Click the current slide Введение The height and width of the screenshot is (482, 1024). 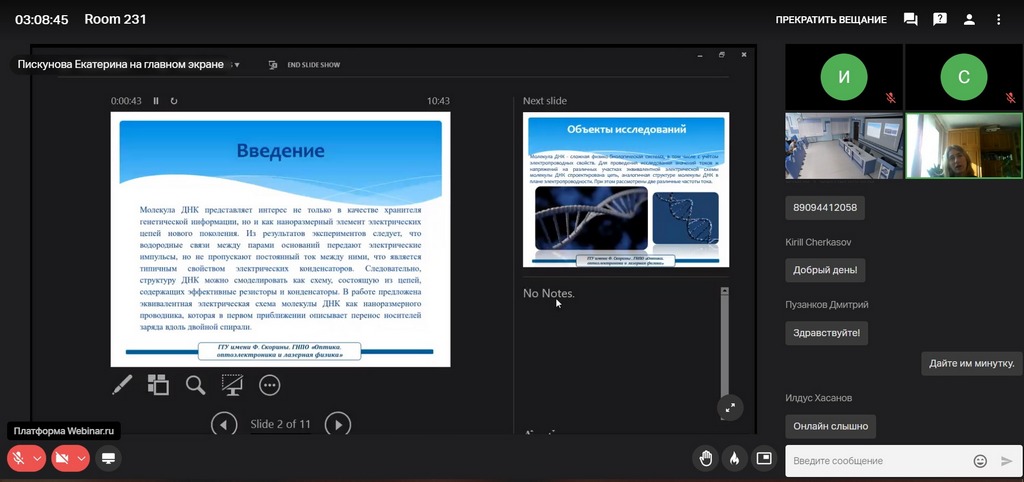pyautogui.click(x=280, y=239)
